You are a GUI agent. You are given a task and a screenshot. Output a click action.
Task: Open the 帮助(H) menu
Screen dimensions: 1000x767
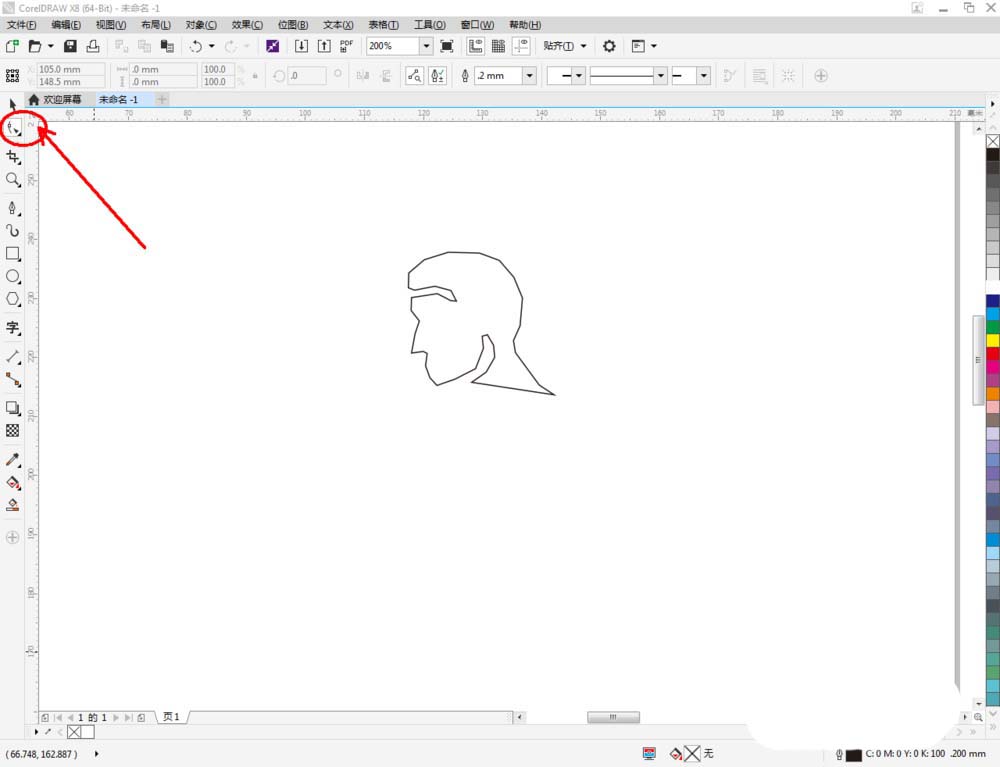525,25
